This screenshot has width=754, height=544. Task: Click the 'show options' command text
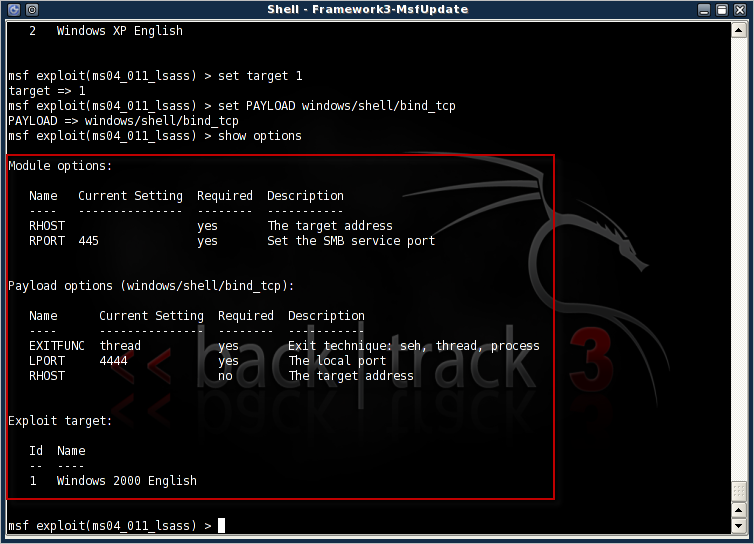[260, 136]
